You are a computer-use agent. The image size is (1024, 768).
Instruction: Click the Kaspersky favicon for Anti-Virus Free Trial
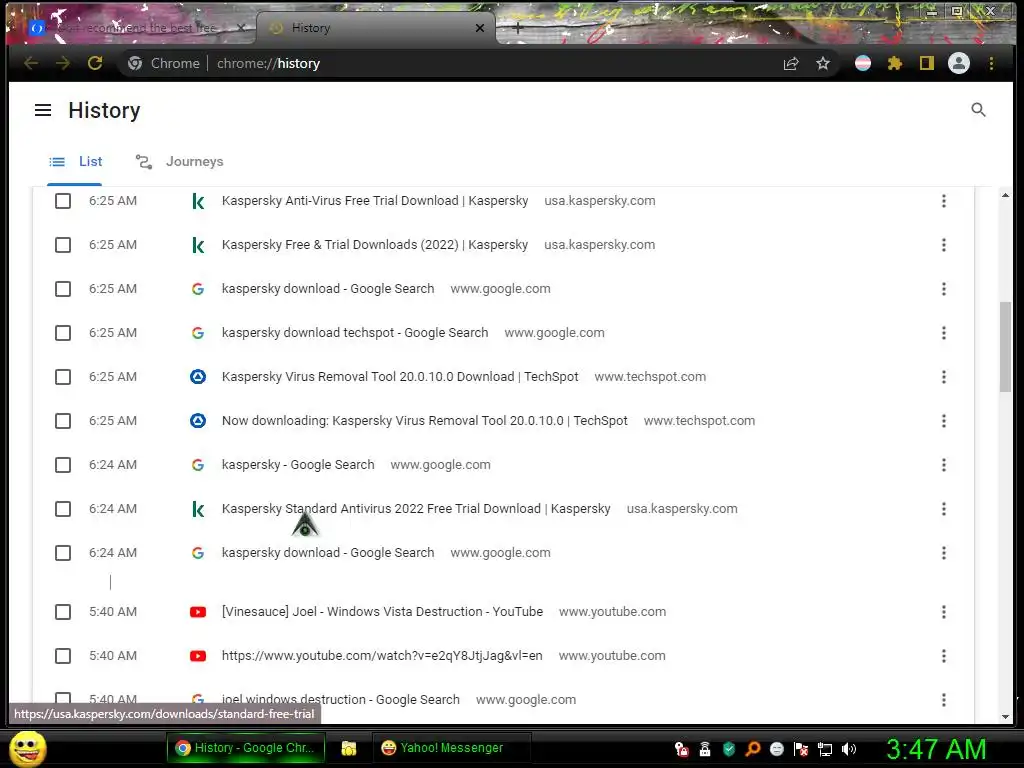pos(198,201)
